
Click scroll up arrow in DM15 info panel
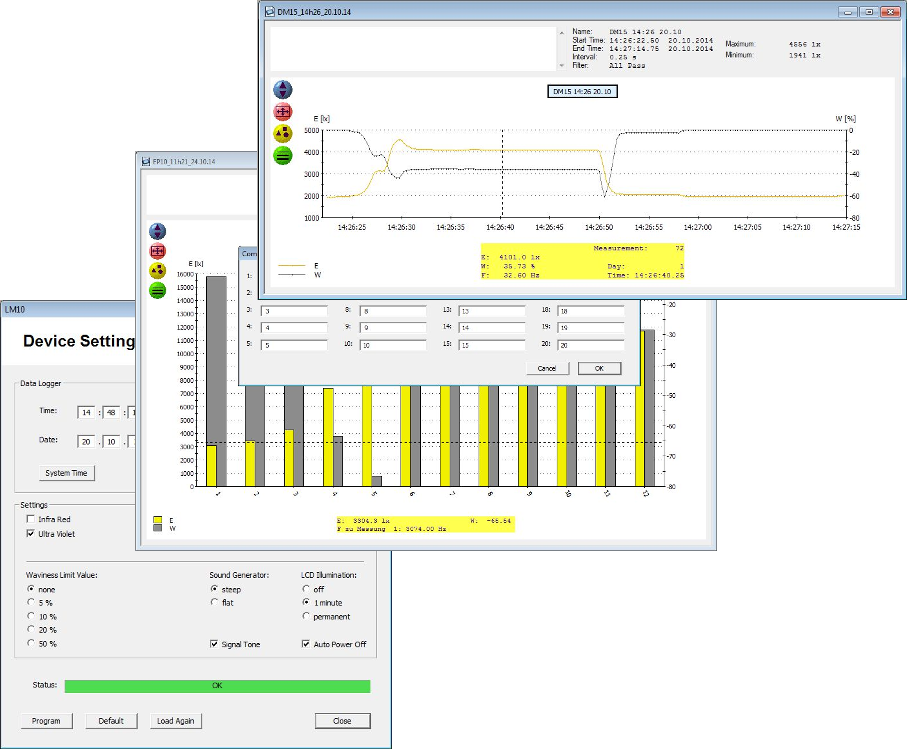click(x=562, y=33)
